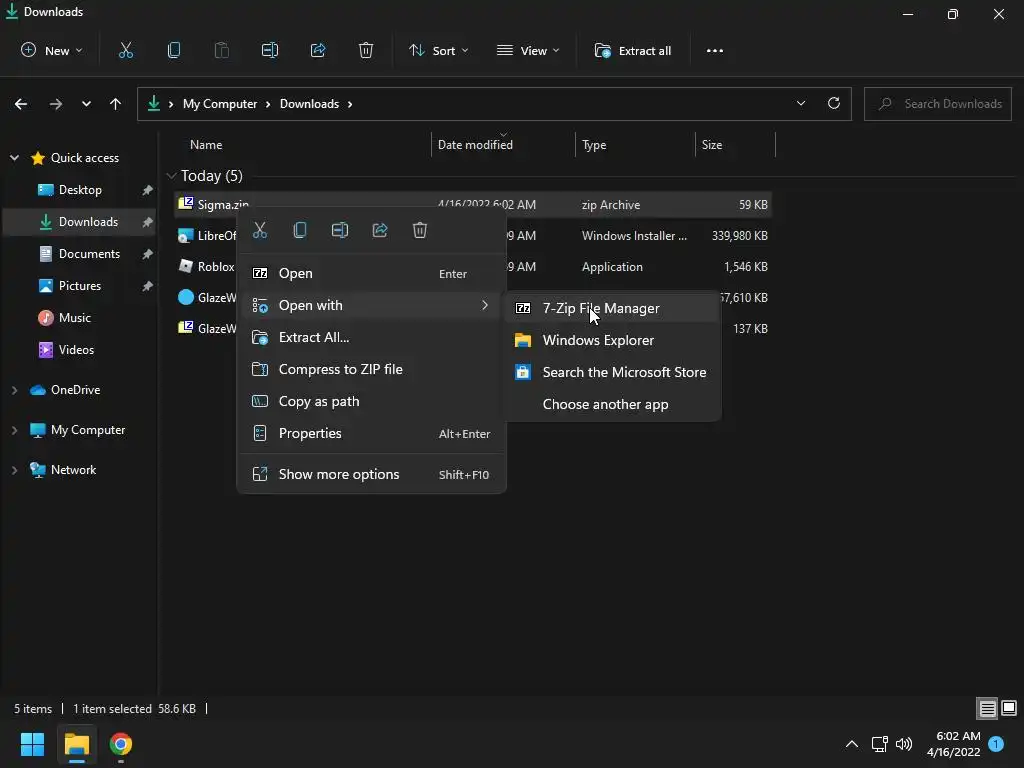Click the Cut icon in the top toolbar
This screenshot has width=1024, height=768.
[x=125, y=50]
